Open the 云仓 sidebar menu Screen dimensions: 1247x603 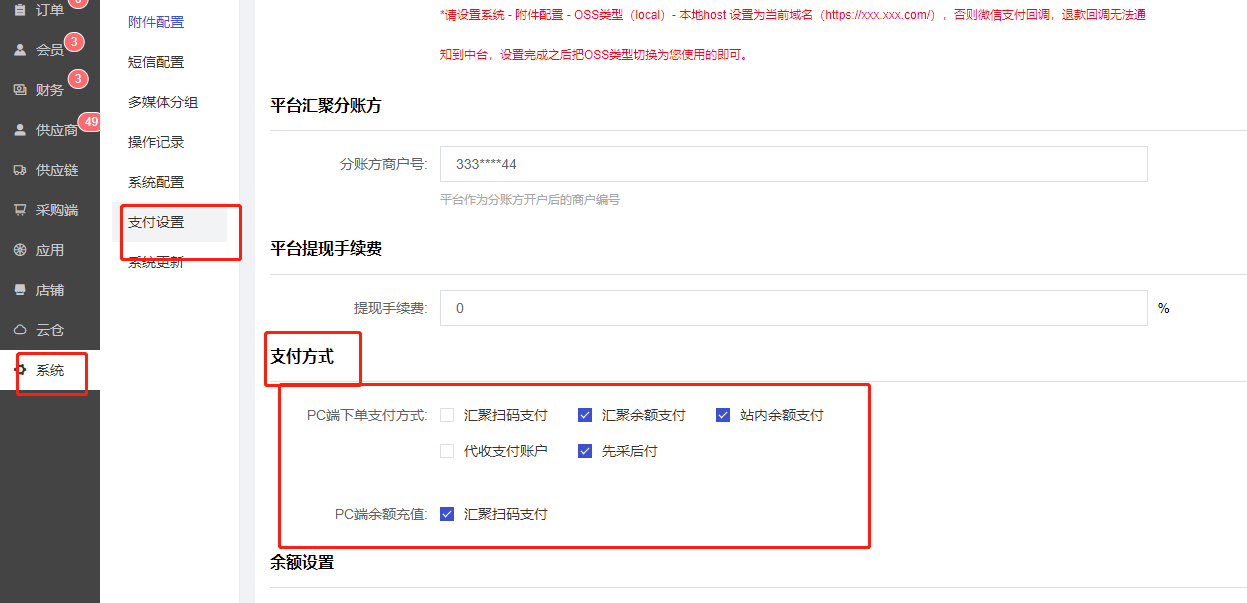[50, 330]
